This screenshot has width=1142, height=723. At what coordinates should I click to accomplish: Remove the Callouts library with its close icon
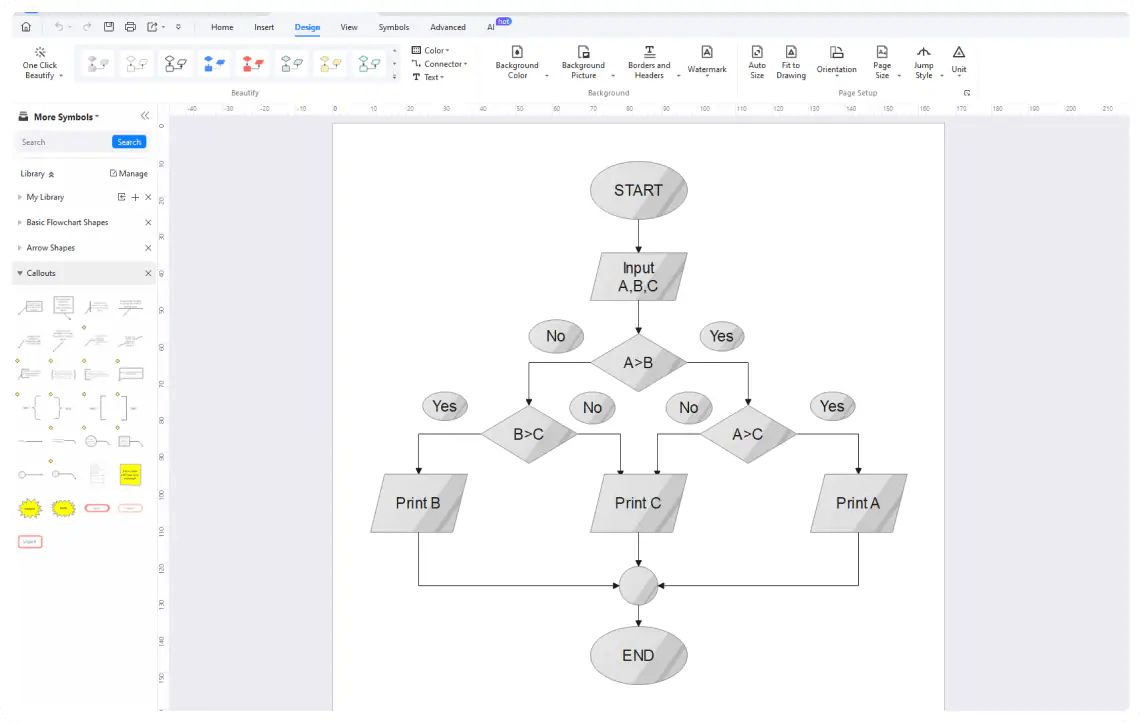[148, 272]
